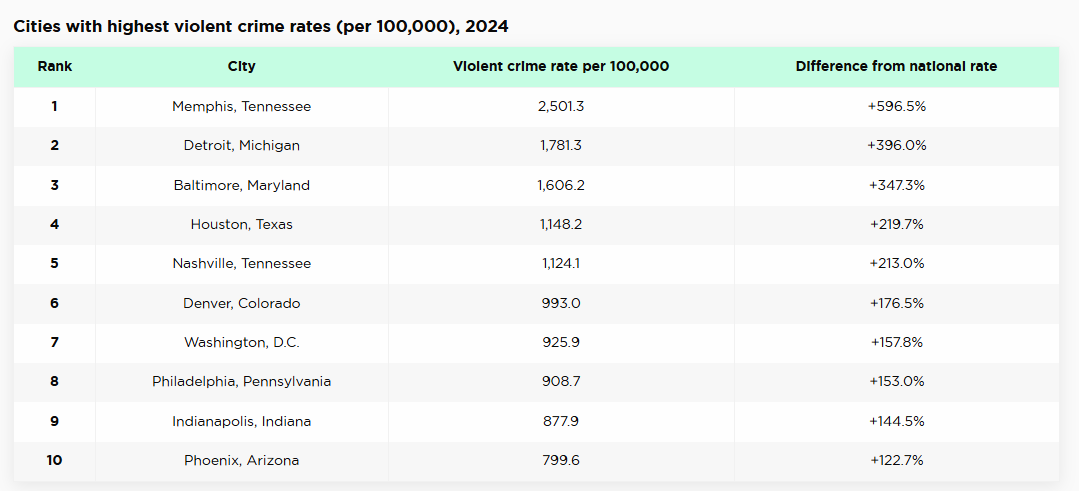Click the 1,606.2 rate cell
The image size is (1079, 491).
coord(561,185)
